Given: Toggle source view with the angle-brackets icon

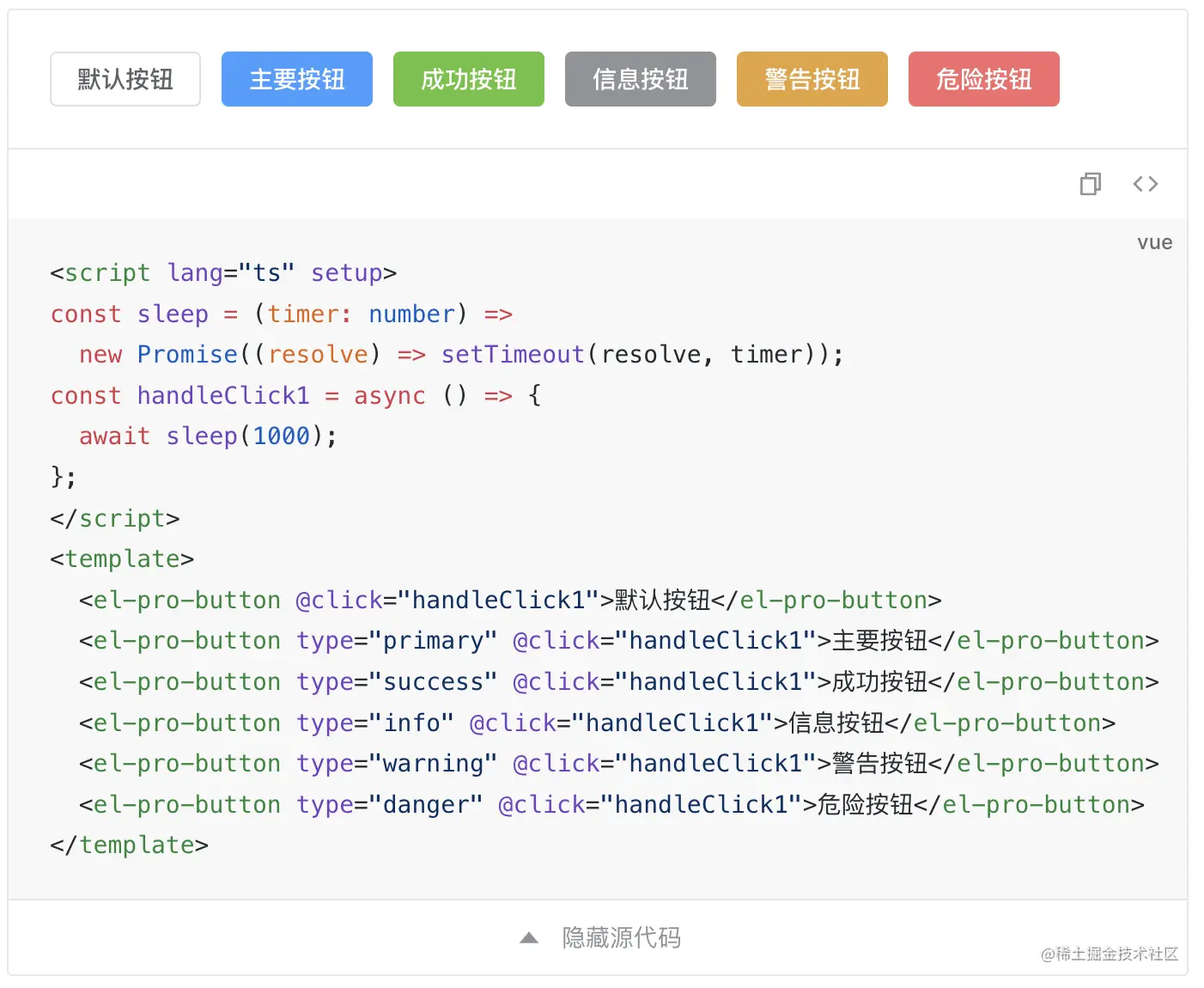Looking at the screenshot, I should point(1146,184).
